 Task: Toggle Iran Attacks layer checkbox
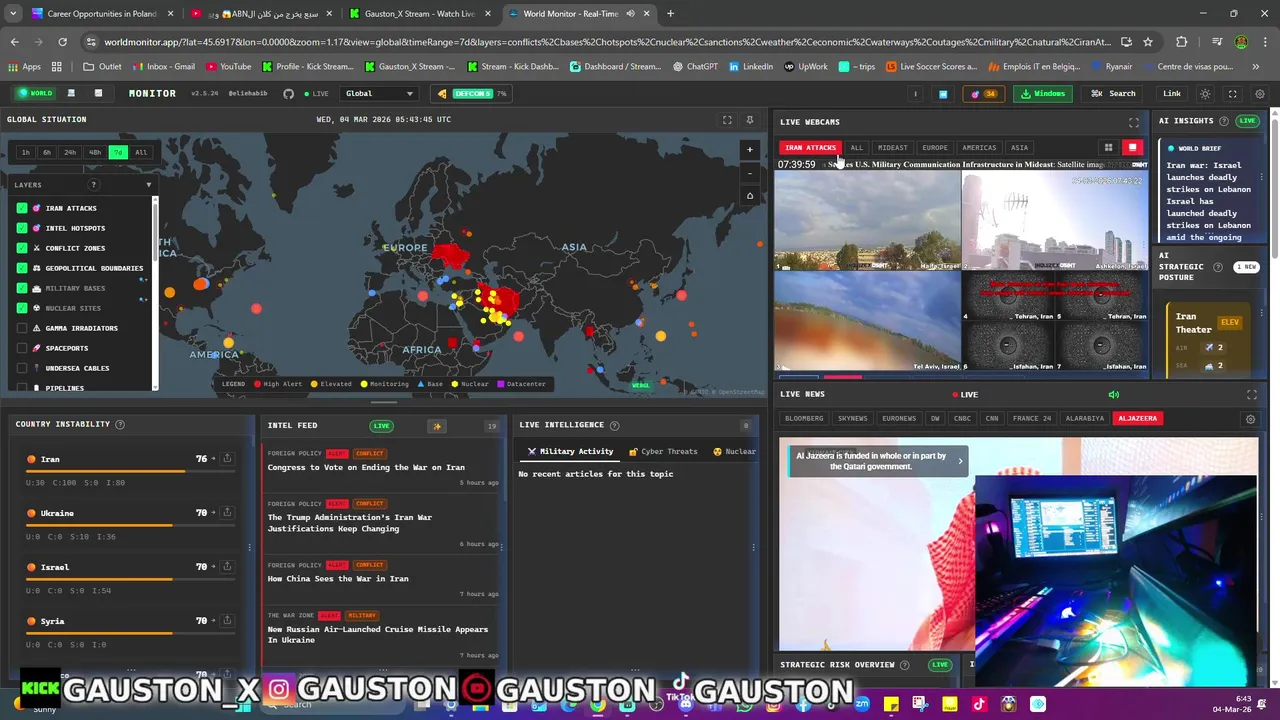(22, 208)
